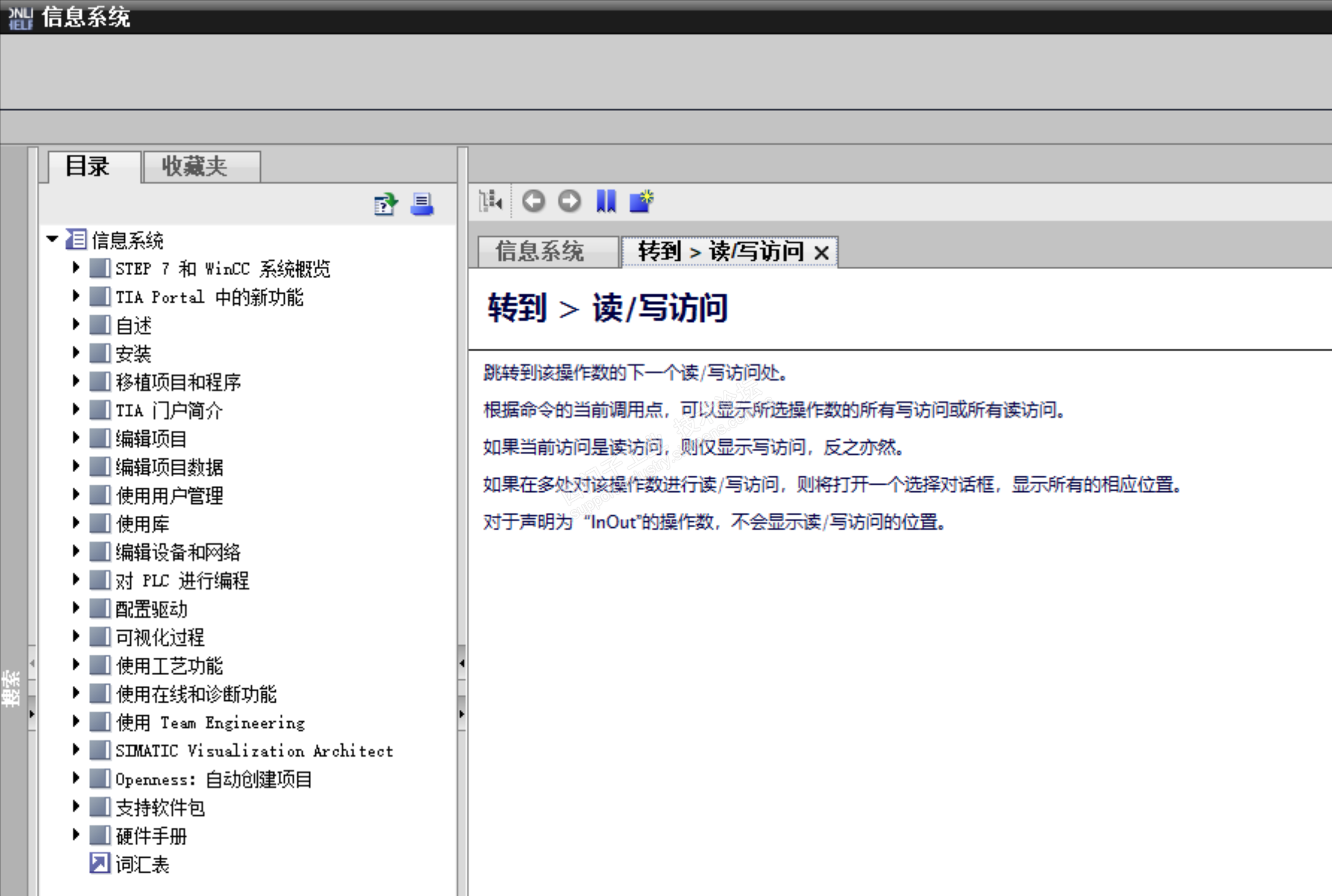This screenshot has height=896, width=1332.
Task: Select the 使用 Team Engineering entry
Action: point(210,722)
